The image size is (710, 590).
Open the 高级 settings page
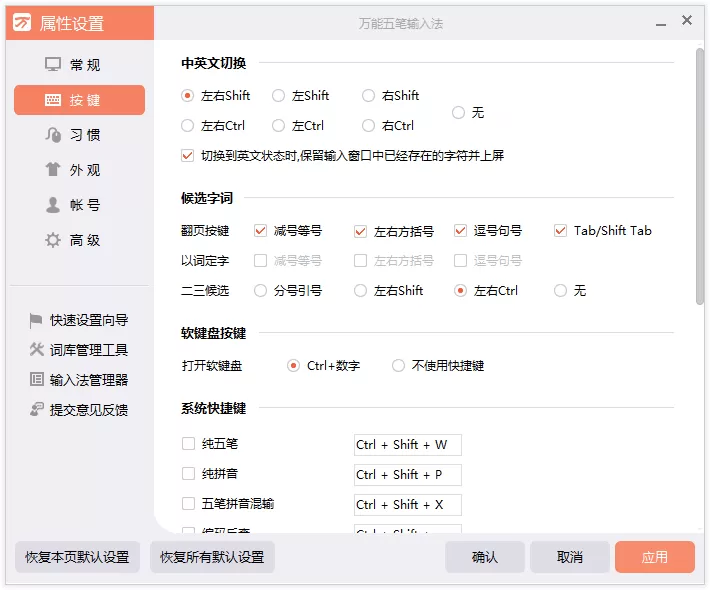(x=80, y=240)
